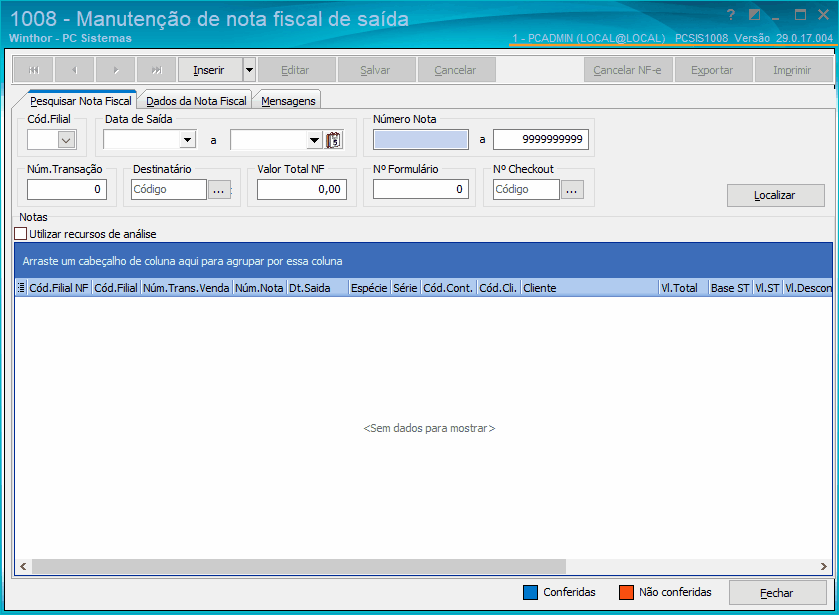Image resolution: width=839 pixels, height=615 pixels.
Task: Click the orange Não conferidas color swatch
Action: point(626,593)
